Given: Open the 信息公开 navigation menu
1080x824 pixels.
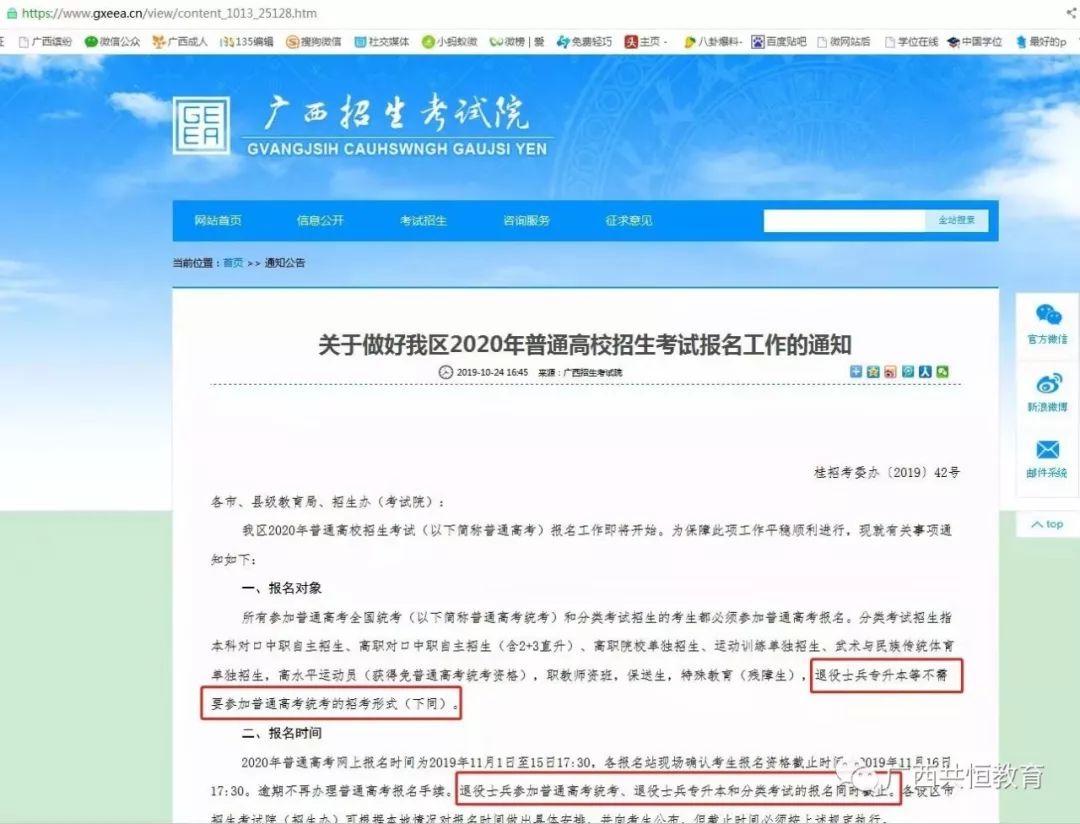Looking at the screenshot, I should 320,221.
